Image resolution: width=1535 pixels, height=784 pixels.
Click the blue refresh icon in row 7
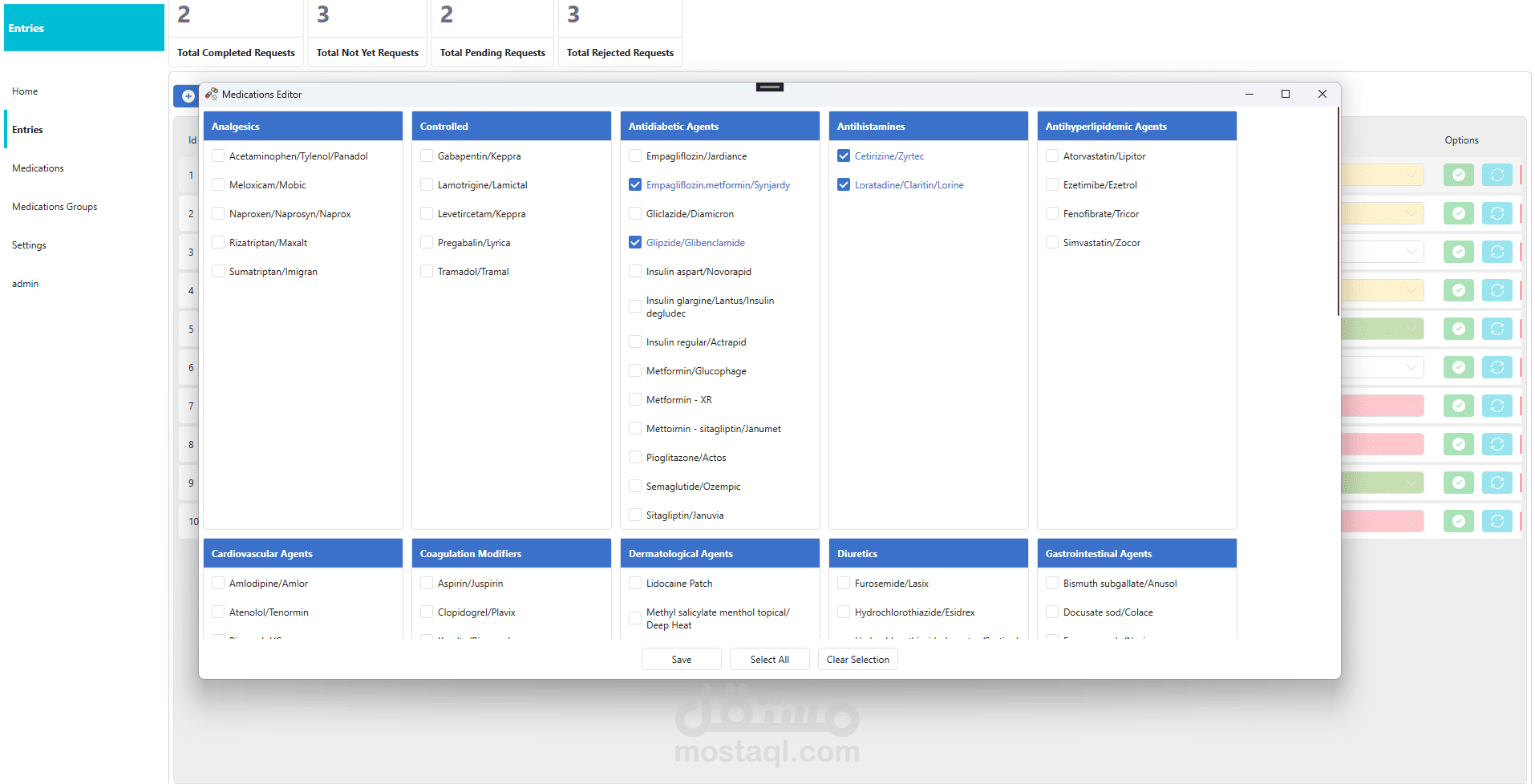coord(1497,406)
